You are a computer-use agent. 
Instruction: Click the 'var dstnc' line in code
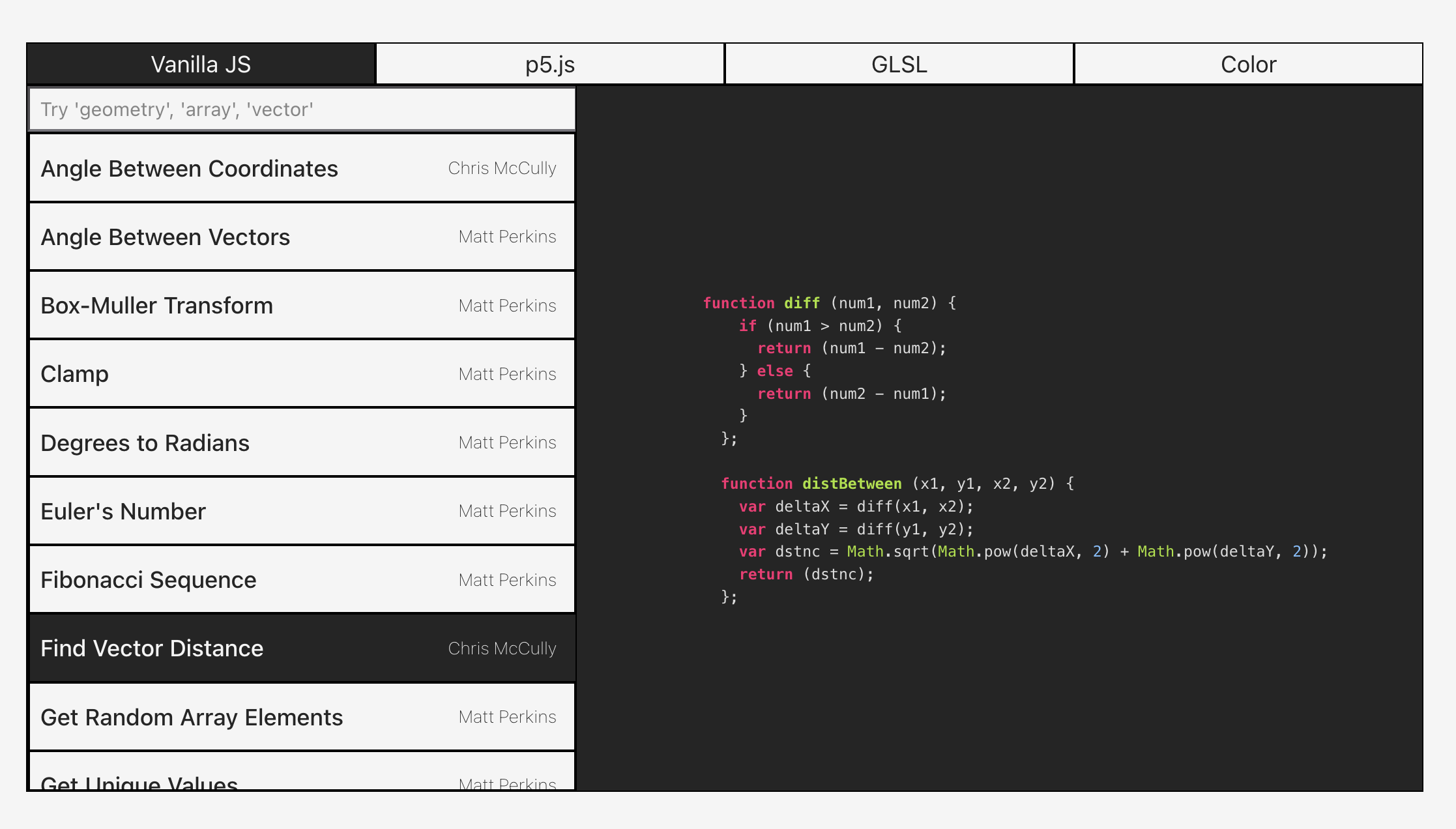click(1033, 551)
